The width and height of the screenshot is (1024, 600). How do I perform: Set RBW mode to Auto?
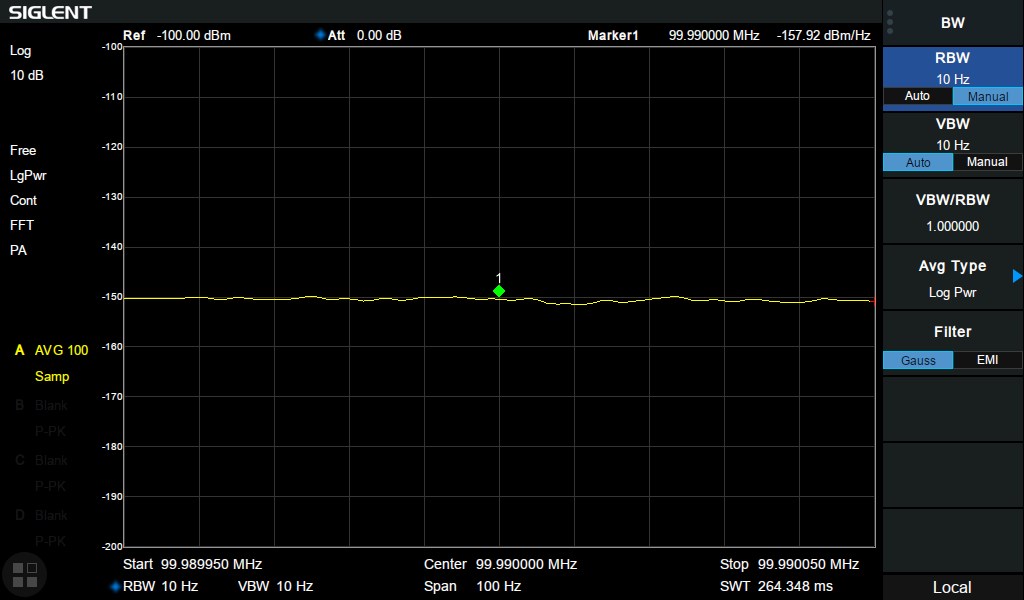(917, 96)
